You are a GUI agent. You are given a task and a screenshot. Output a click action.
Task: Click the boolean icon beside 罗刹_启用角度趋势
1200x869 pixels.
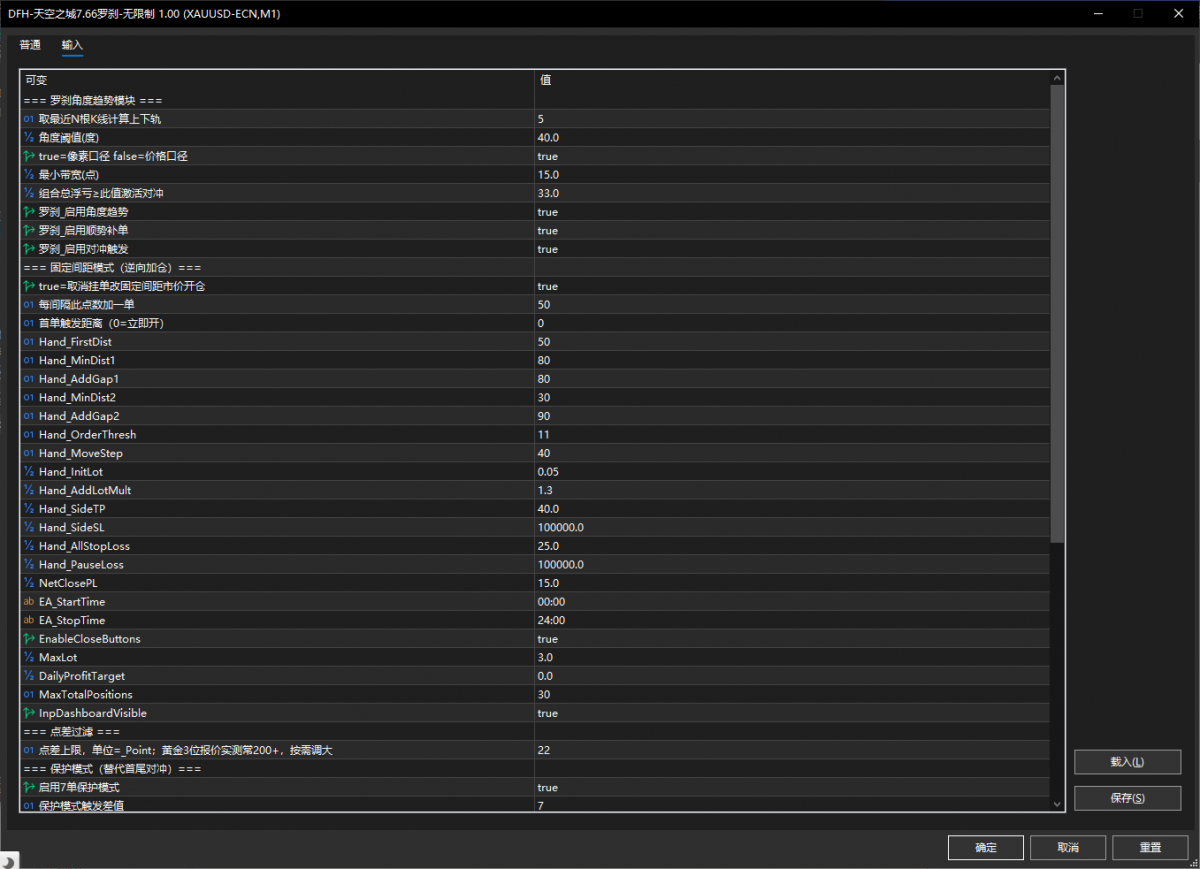[29, 212]
